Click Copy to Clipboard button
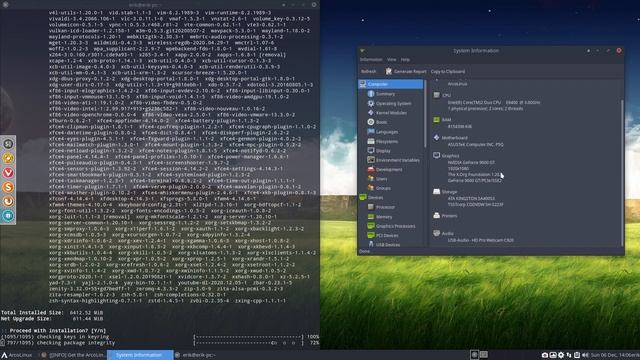 (448, 71)
